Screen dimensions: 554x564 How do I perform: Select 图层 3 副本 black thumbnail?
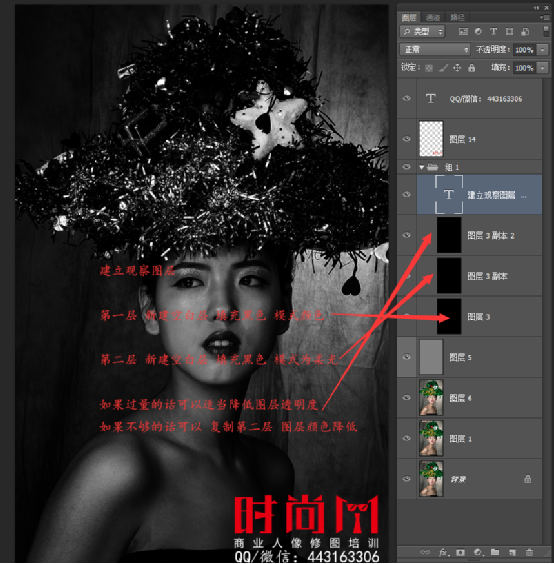point(449,276)
